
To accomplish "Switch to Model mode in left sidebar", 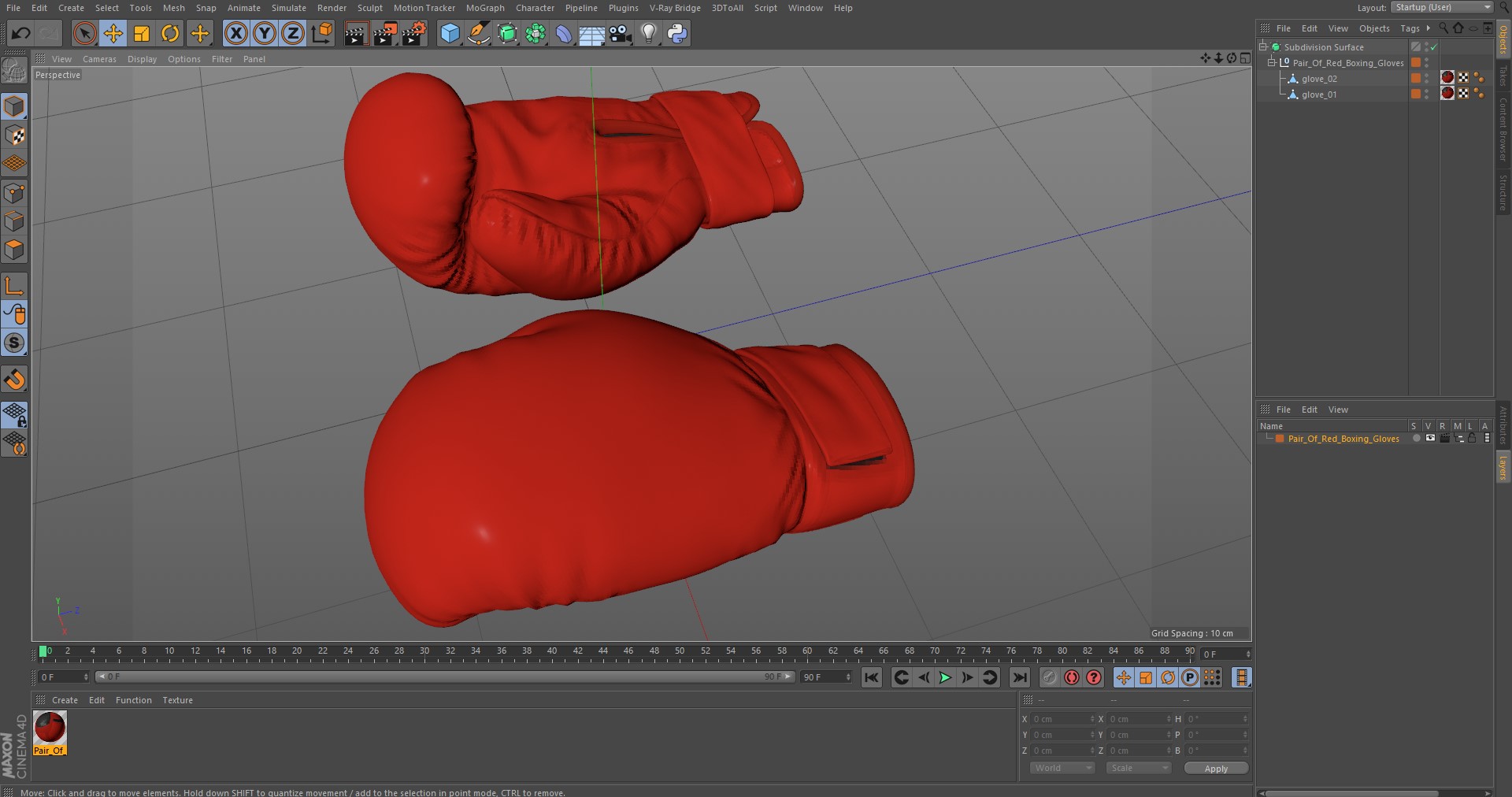I will pyautogui.click(x=14, y=106).
